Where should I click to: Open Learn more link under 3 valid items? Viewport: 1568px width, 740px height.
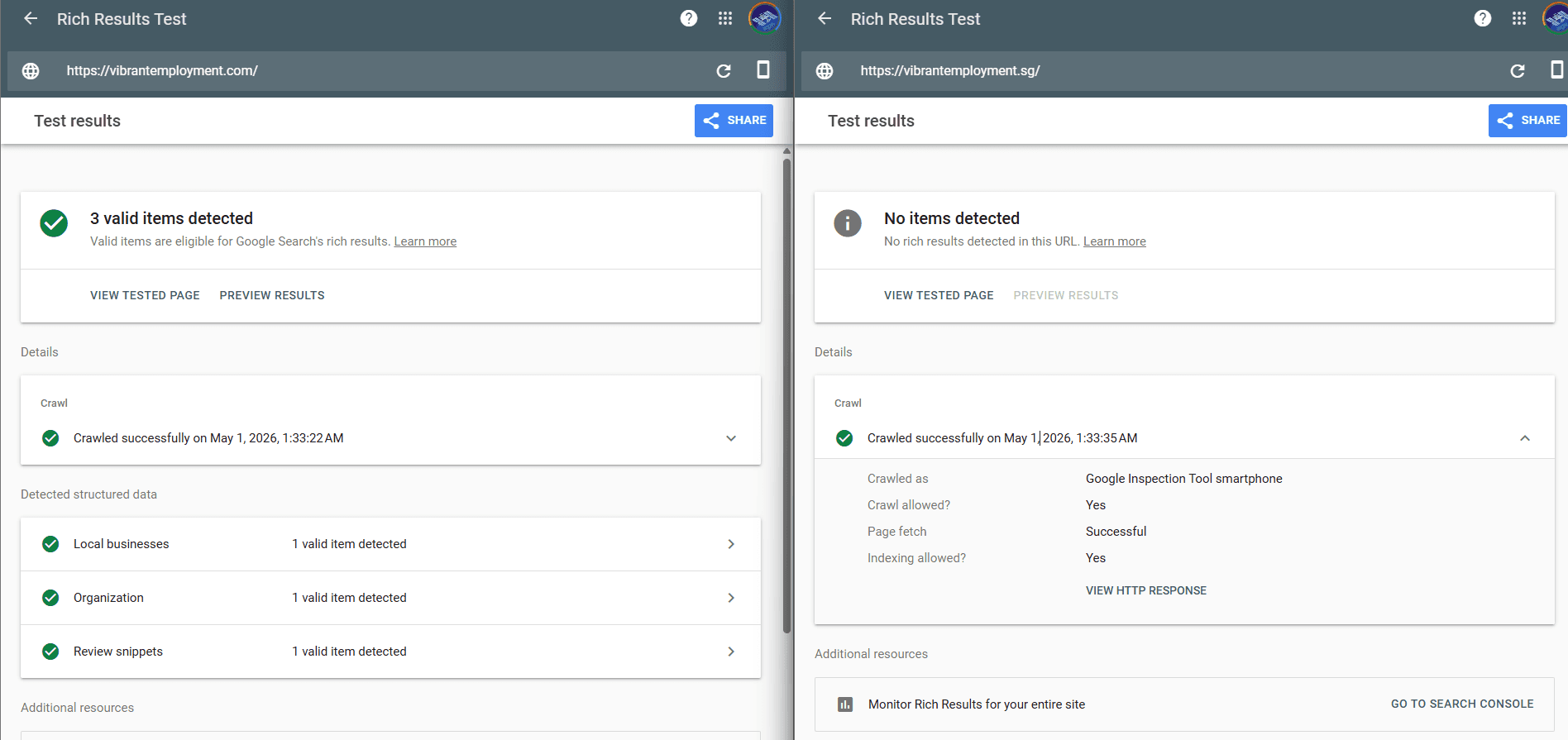(x=425, y=241)
